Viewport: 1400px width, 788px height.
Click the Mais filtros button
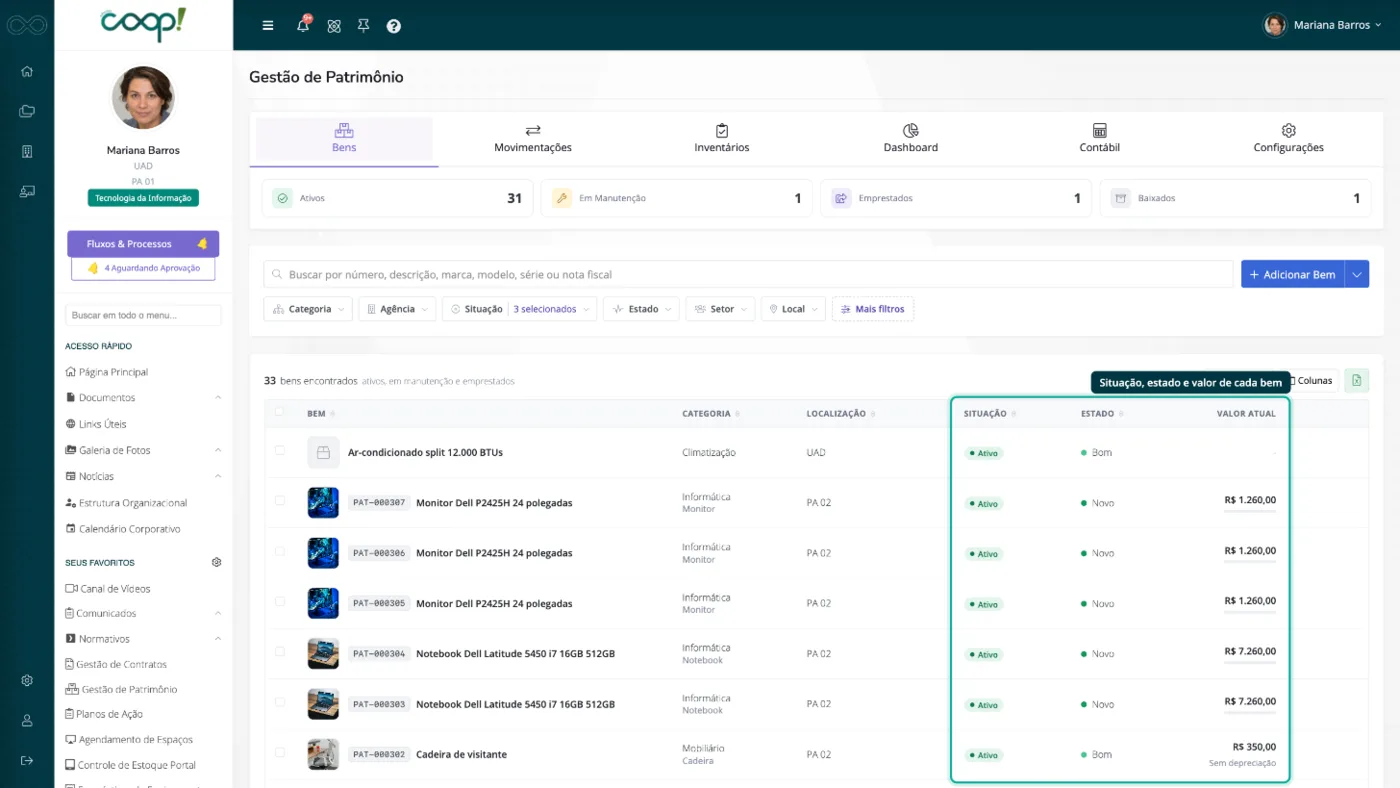873,309
